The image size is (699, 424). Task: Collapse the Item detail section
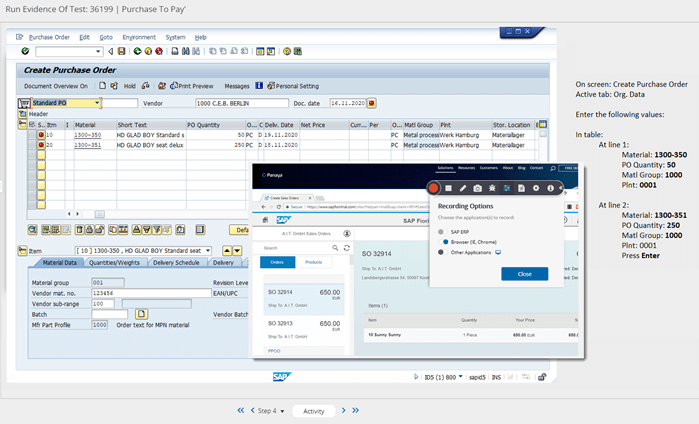pyautogui.click(x=22, y=251)
